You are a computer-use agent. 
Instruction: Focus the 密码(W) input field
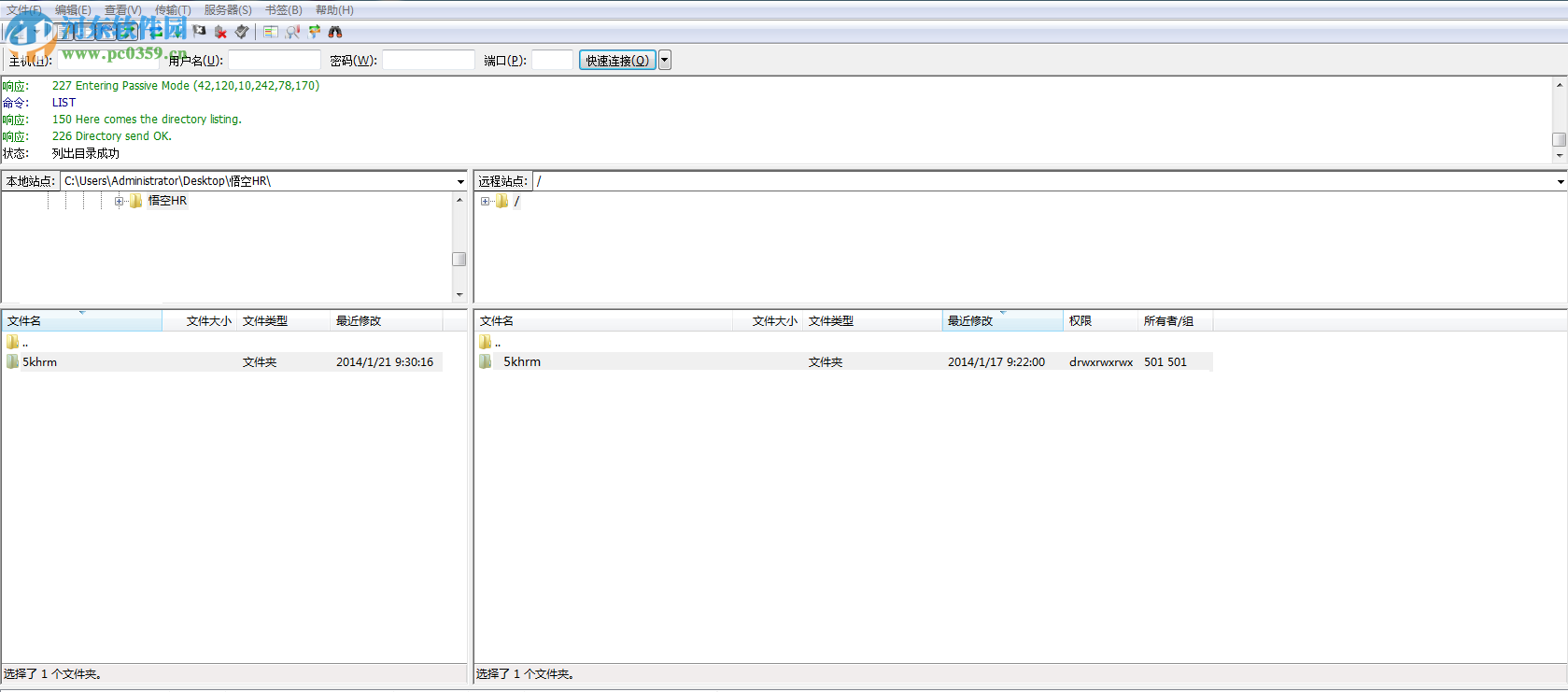click(x=429, y=60)
